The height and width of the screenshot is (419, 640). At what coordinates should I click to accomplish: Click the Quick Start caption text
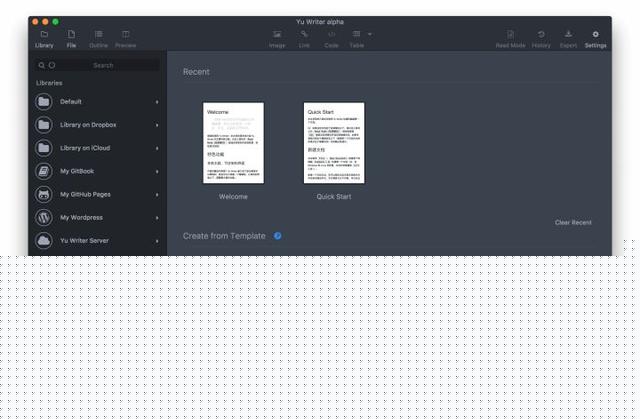pos(334,197)
